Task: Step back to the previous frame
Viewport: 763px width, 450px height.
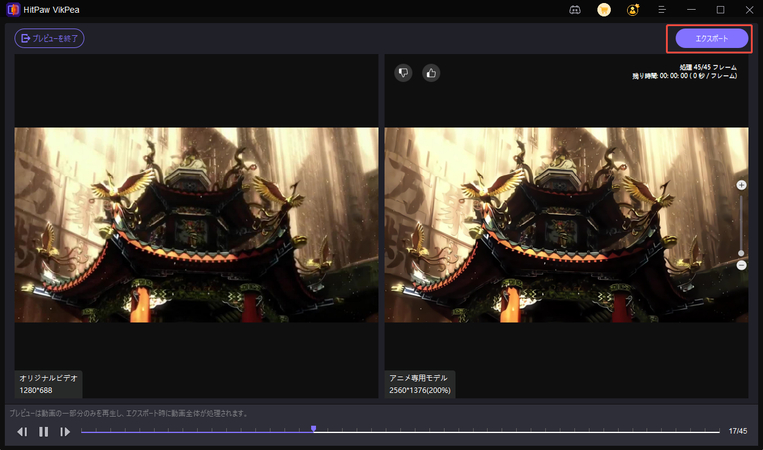Action: (x=22, y=432)
